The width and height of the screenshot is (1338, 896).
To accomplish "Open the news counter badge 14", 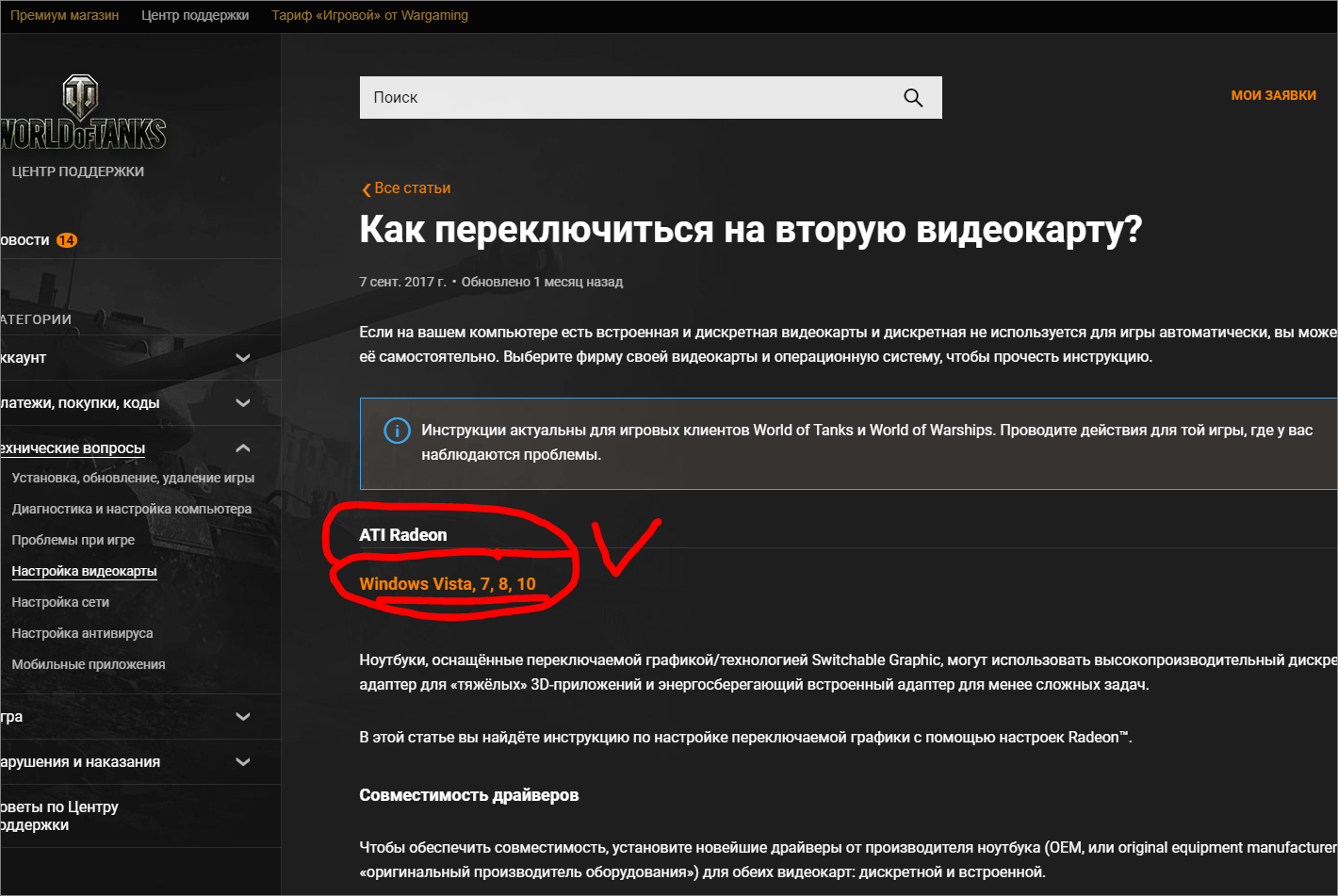I will (x=66, y=240).
